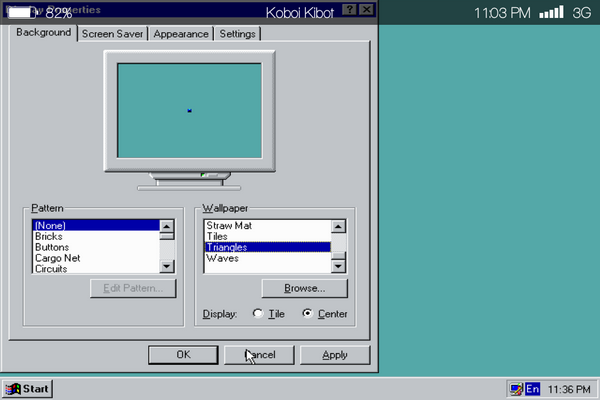Switch to the Screen Saver tab
The width and height of the screenshot is (600, 400).
112,34
